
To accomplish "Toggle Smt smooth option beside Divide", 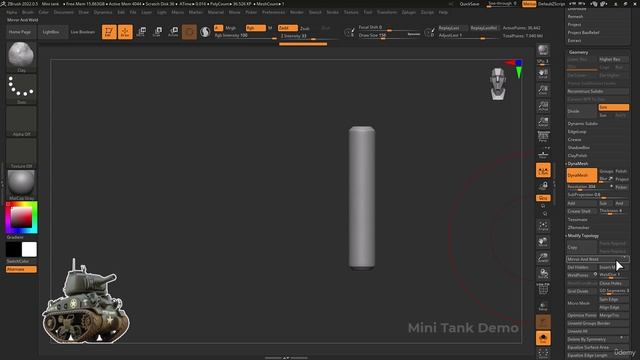I will pos(613,107).
